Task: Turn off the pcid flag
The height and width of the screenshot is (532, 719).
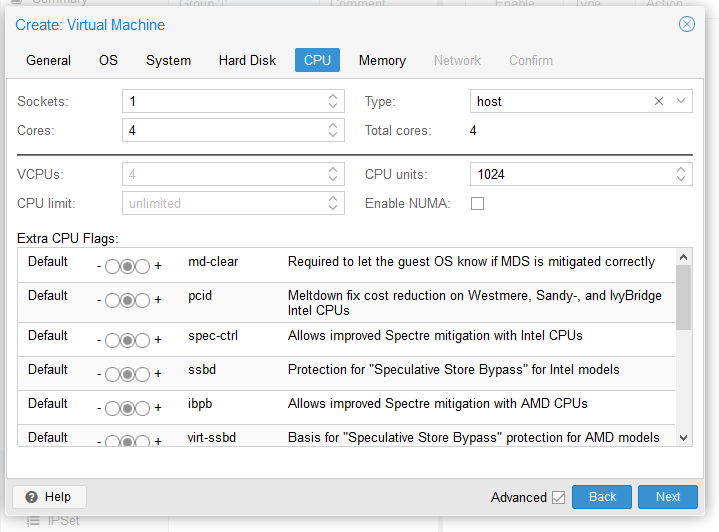Action: 112,300
